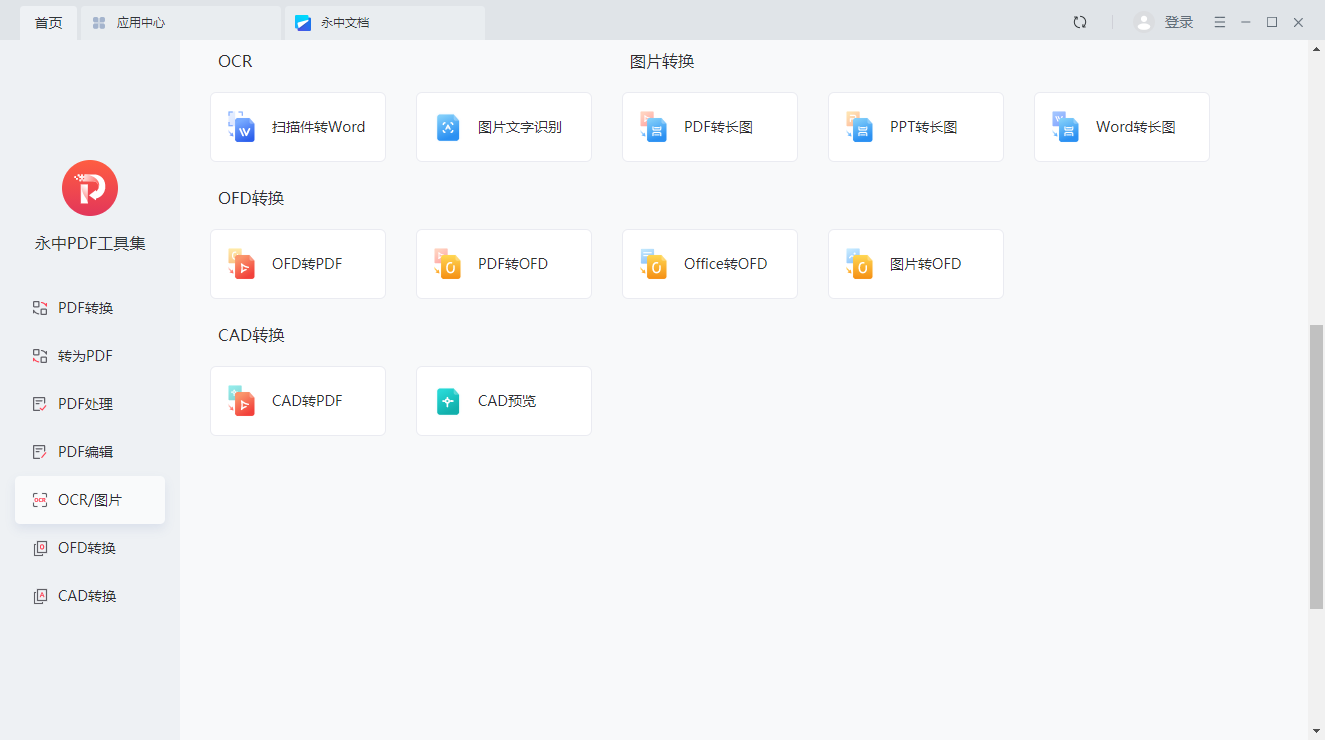
Task: Open the Word转长图 converter
Action: pyautogui.click(x=1121, y=127)
